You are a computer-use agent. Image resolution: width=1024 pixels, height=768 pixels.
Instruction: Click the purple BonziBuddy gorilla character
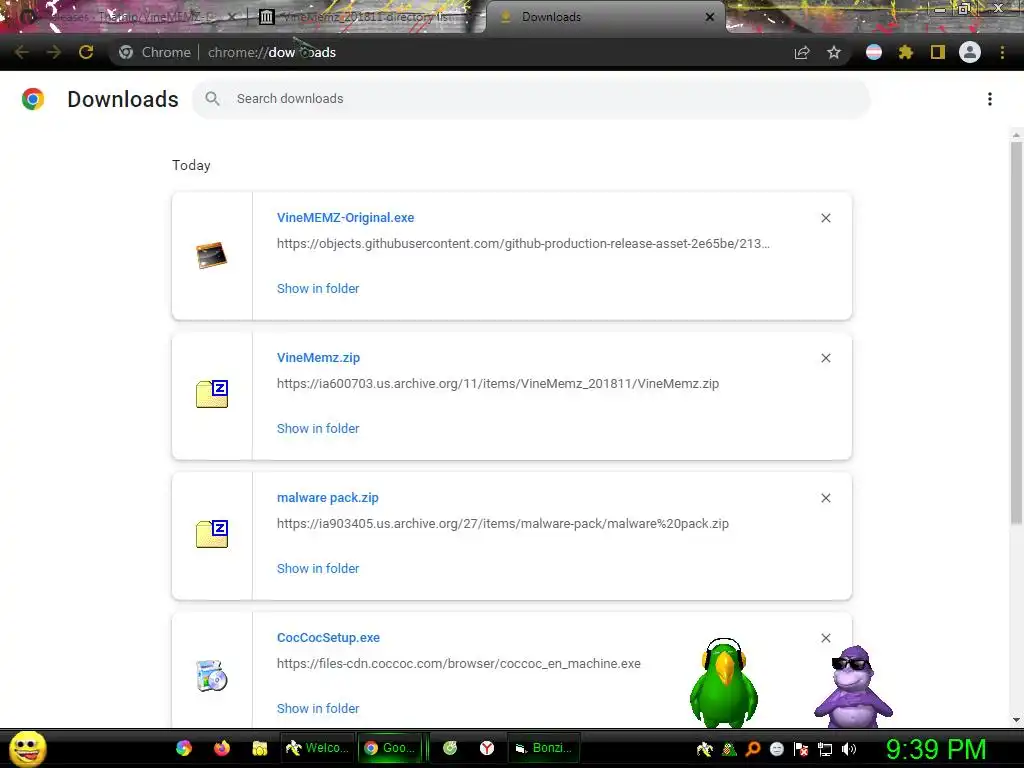[853, 686]
